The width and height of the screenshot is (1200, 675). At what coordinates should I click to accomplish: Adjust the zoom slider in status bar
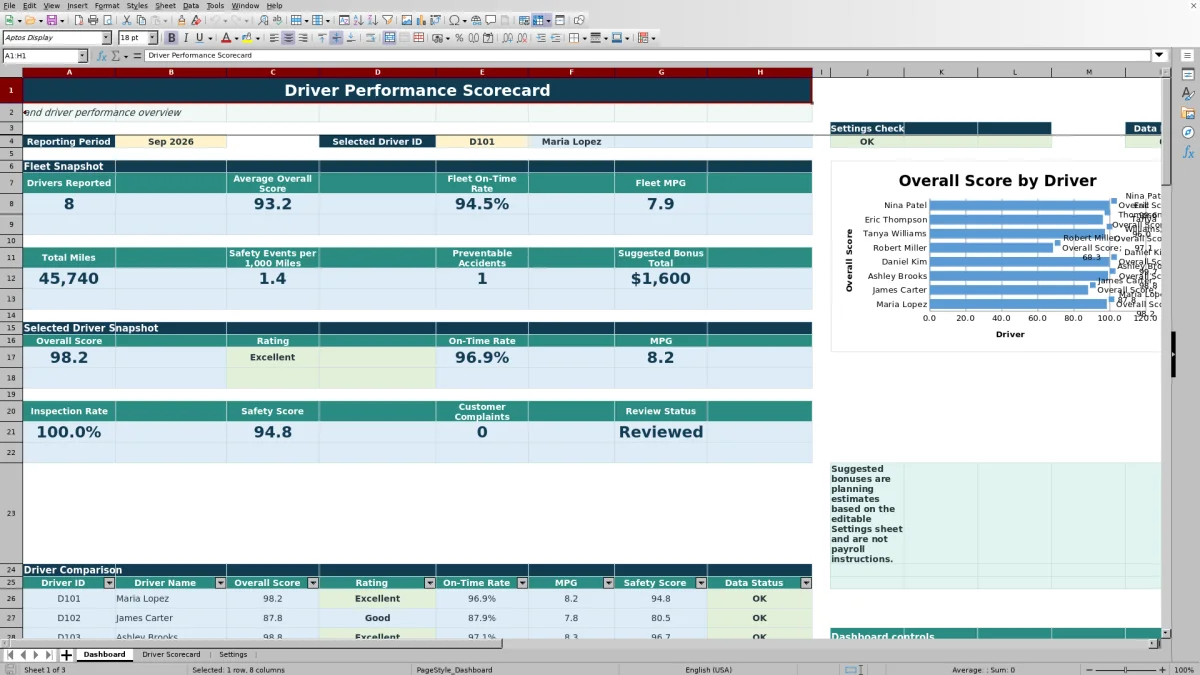coord(1125,670)
